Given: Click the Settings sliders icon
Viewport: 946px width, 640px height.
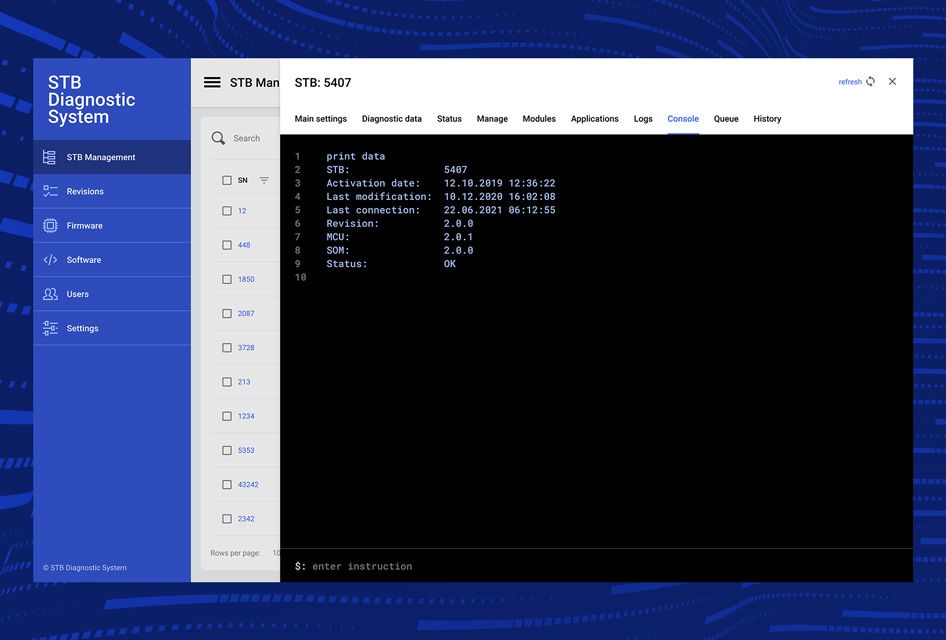Looking at the screenshot, I should click(50, 328).
